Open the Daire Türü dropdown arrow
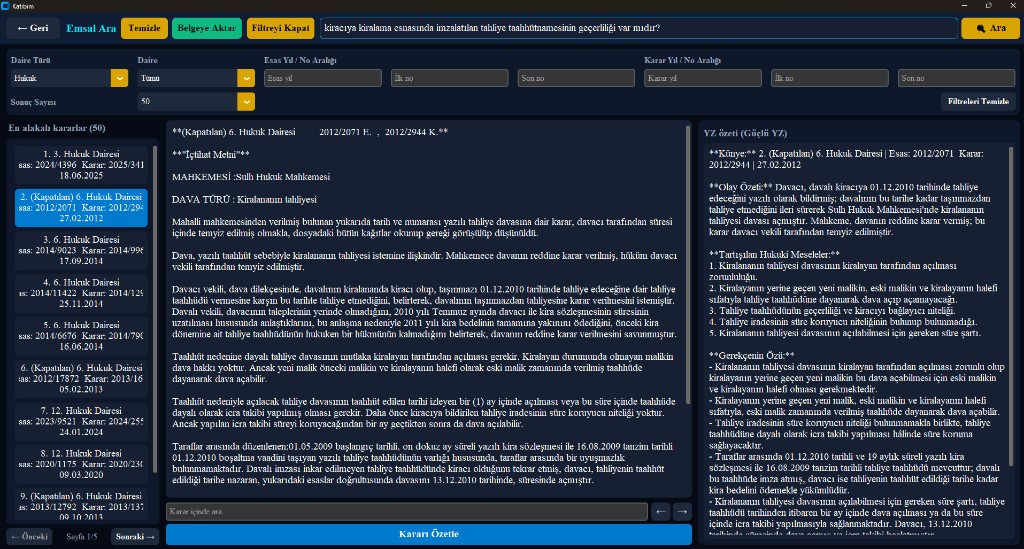This screenshot has height=549, width=1024. tap(119, 78)
